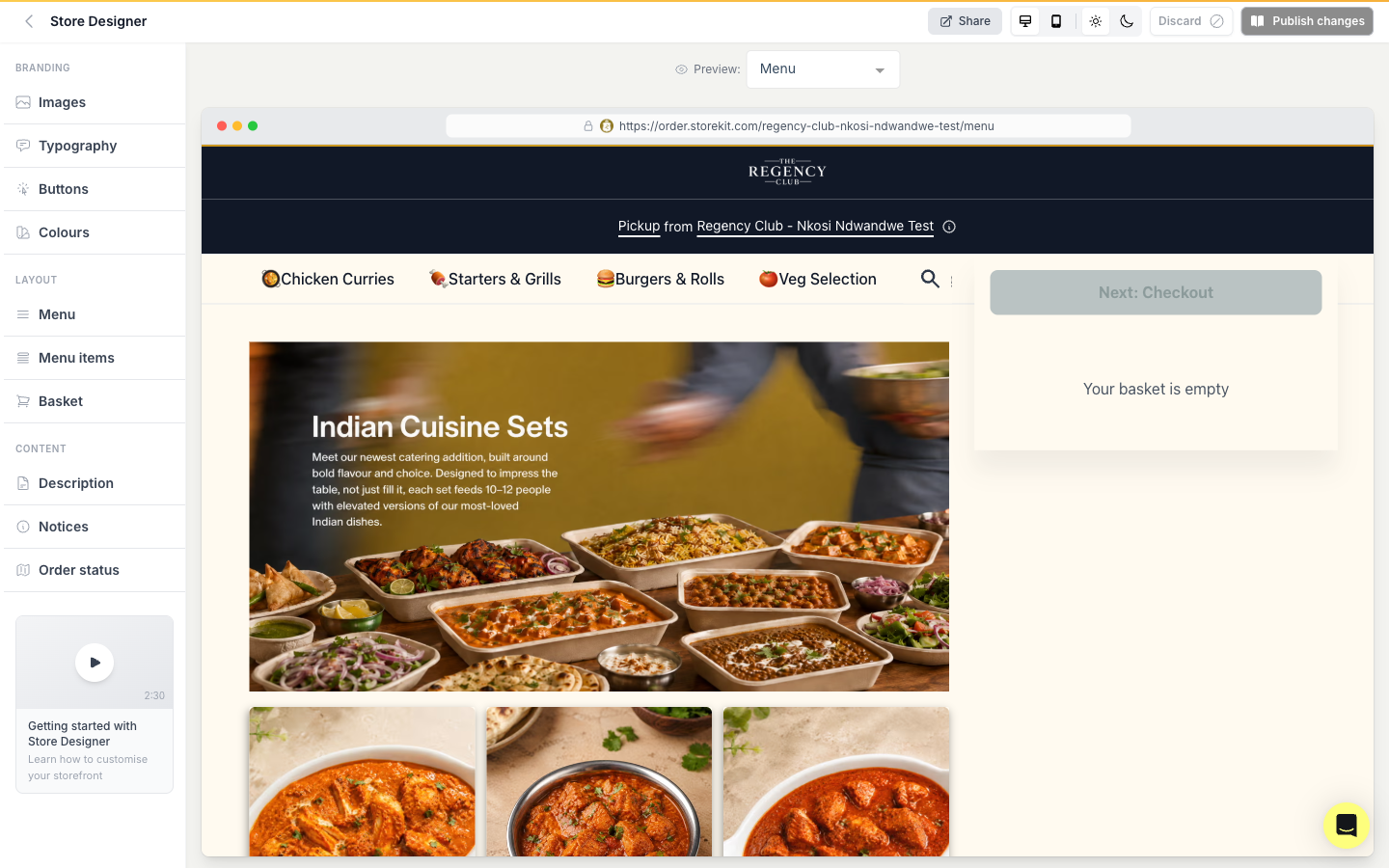Switch preview to mobile device view

(1056, 21)
